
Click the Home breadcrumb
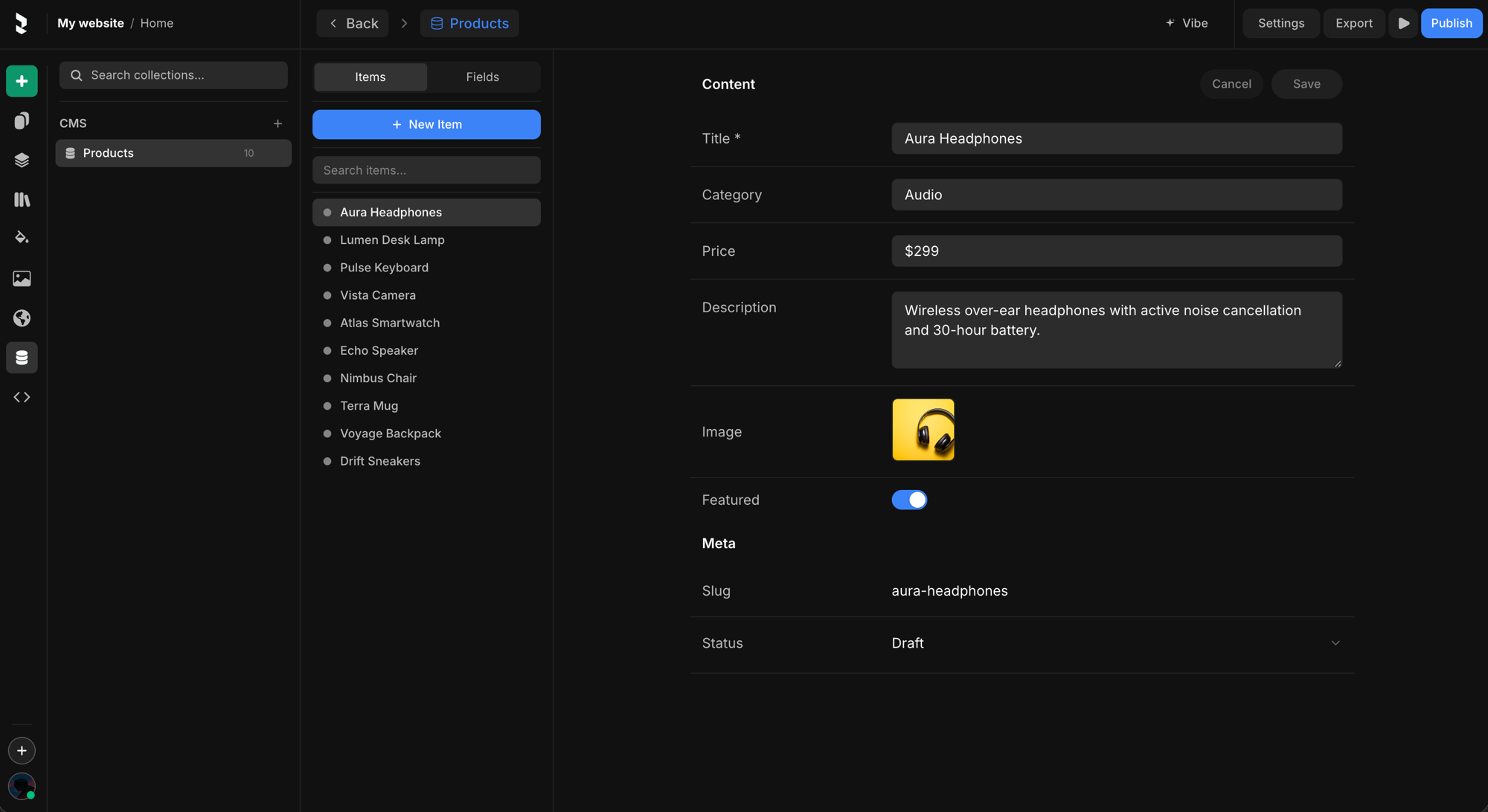pos(157,23)
